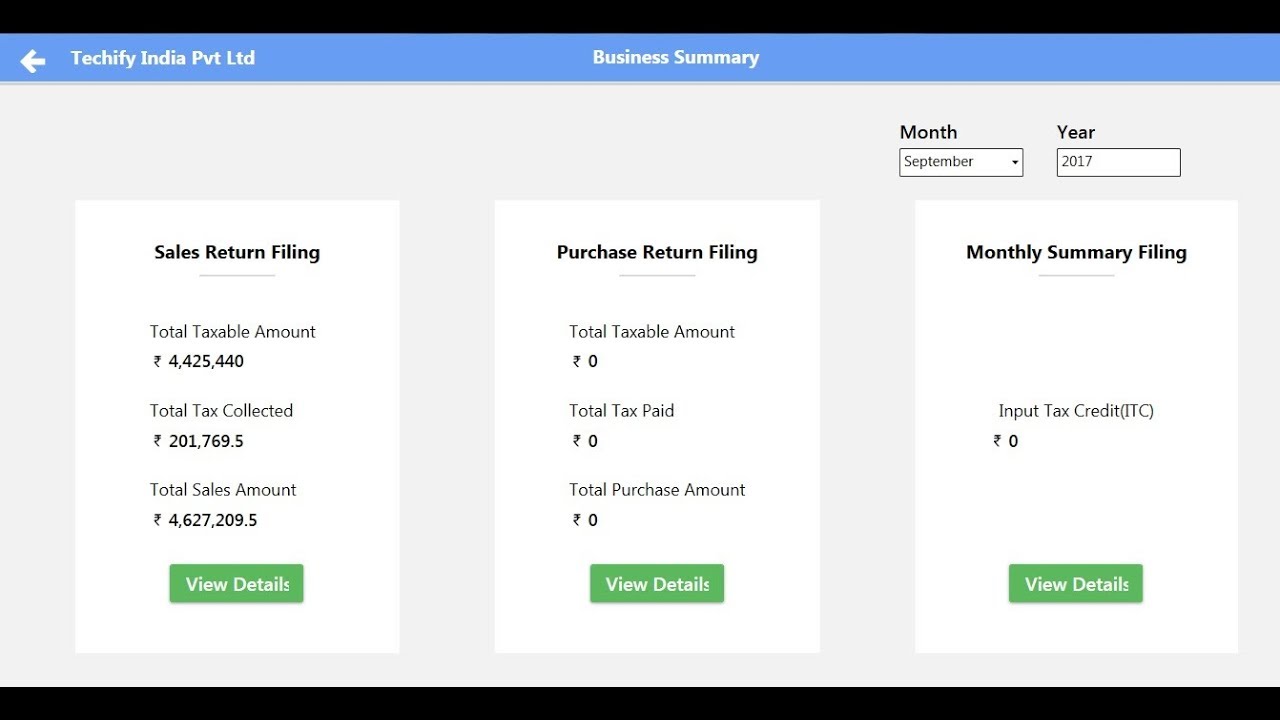Image resolution: width=1280 pixels, height=720 pixels.
Task: Click the Month label above the dropdown
Action: click(928, 132)
